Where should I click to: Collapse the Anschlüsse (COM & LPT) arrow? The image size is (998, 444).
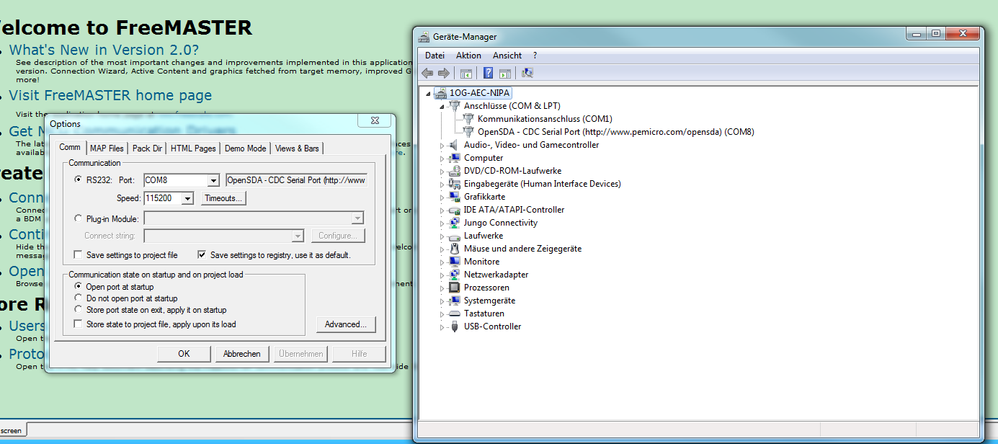tap(442, 107)
